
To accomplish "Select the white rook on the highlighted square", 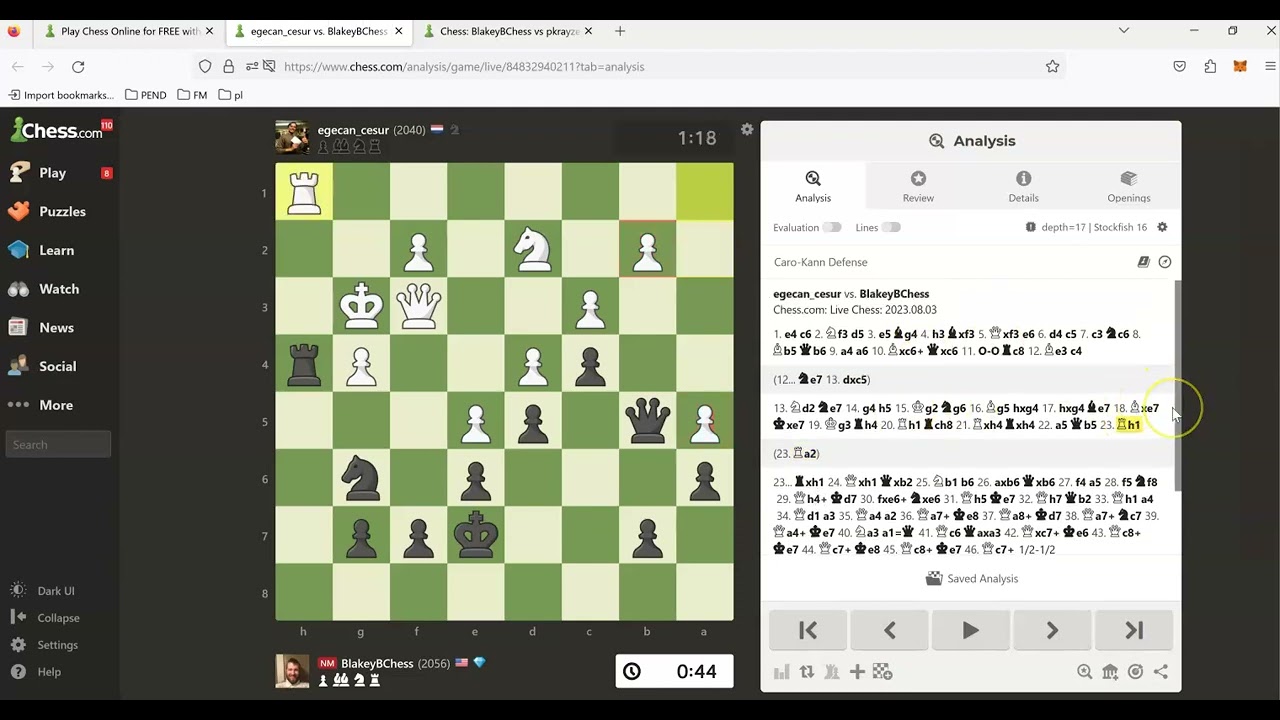I will point(304,191).
